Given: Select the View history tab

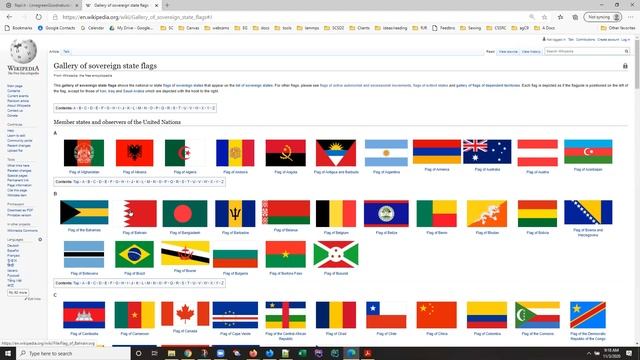Looking at the screenshot, I should pos(531,52).
